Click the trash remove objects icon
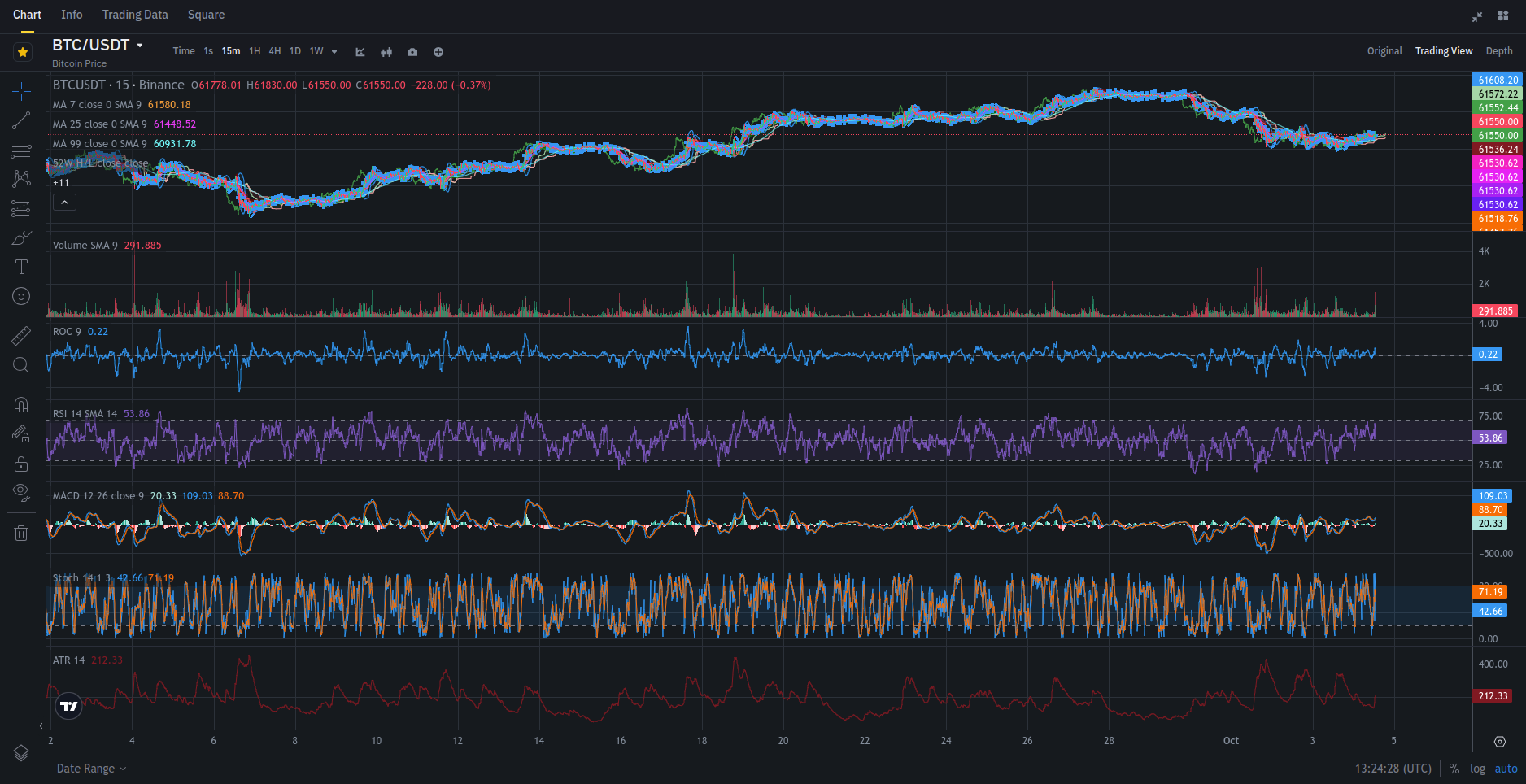Screen dimensions: 1526x784 point(21,533)
